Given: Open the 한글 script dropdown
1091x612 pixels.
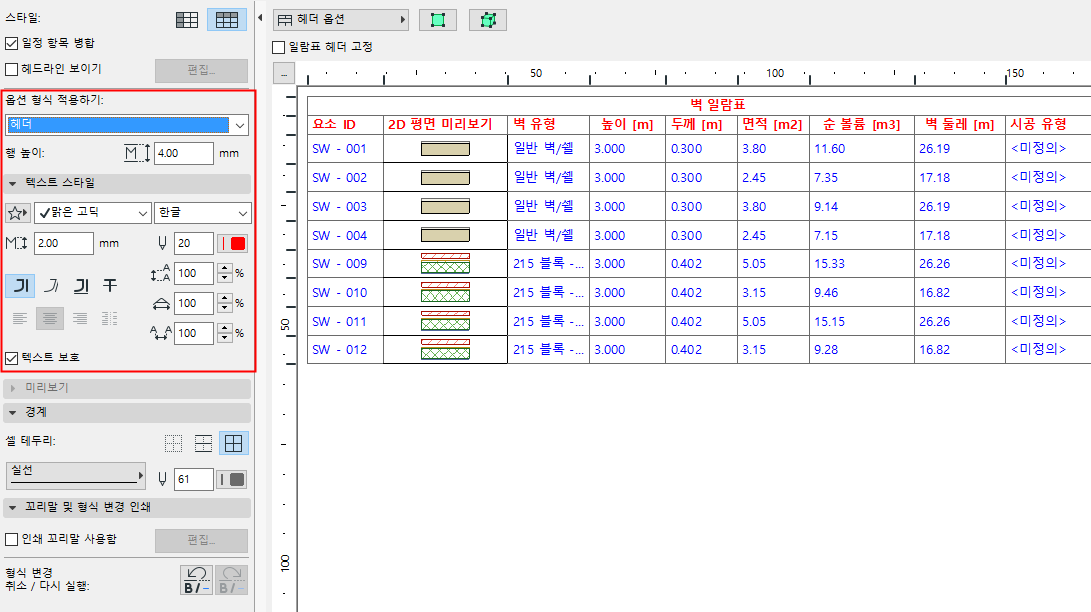Looking at the screenshot, I should (202, 213).
